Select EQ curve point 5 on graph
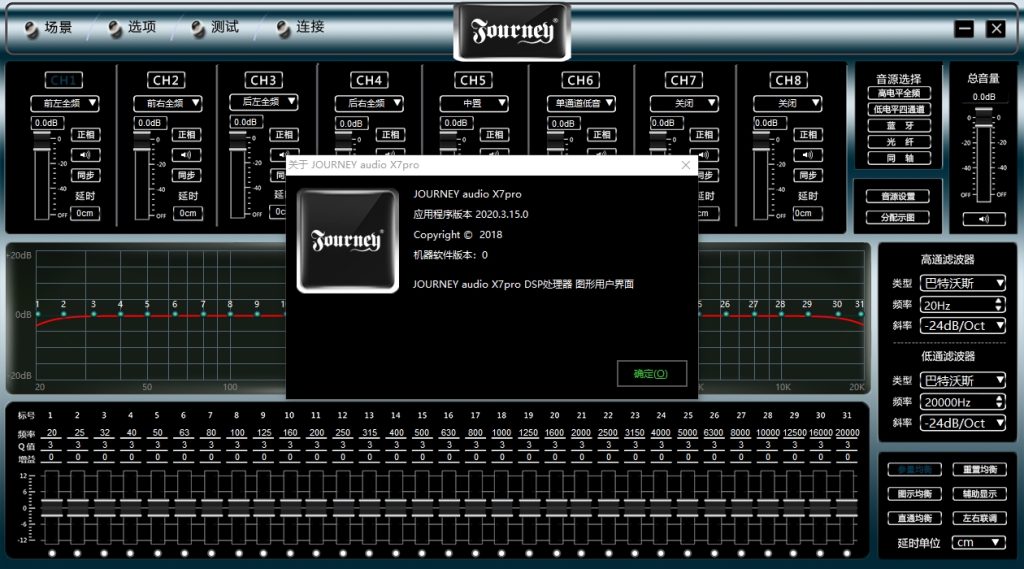 coord(148,314)
